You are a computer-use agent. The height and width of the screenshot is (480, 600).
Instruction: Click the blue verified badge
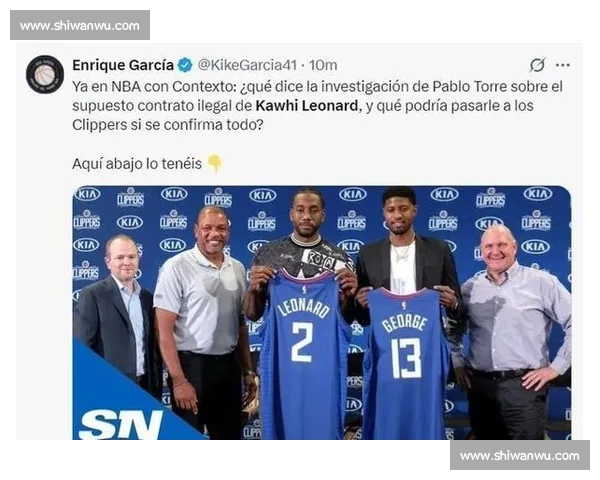(x=185, y=65)
